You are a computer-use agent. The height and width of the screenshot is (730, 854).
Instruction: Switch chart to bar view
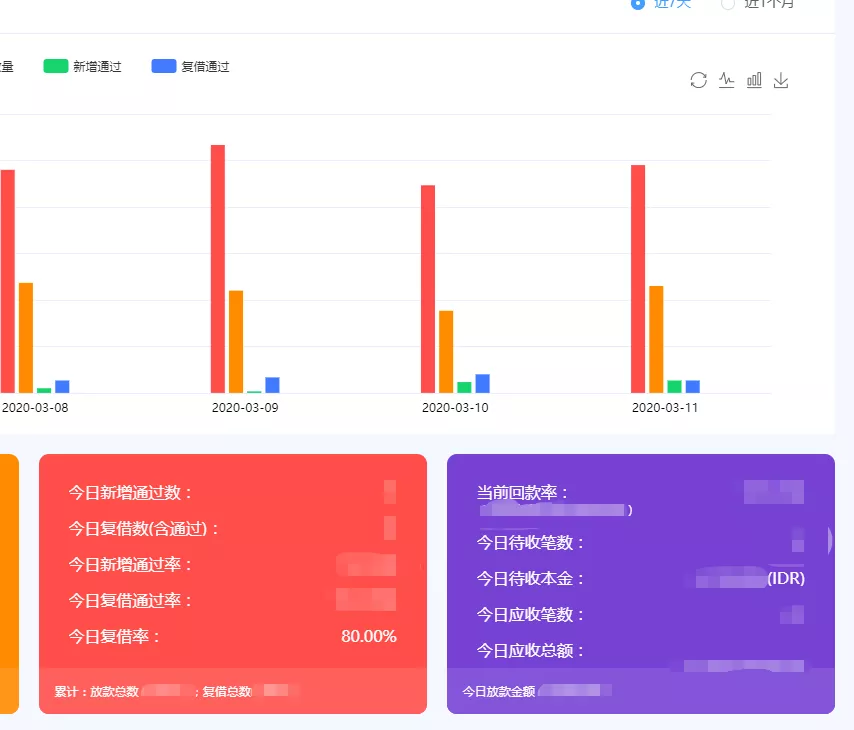(x=754, y=80)
